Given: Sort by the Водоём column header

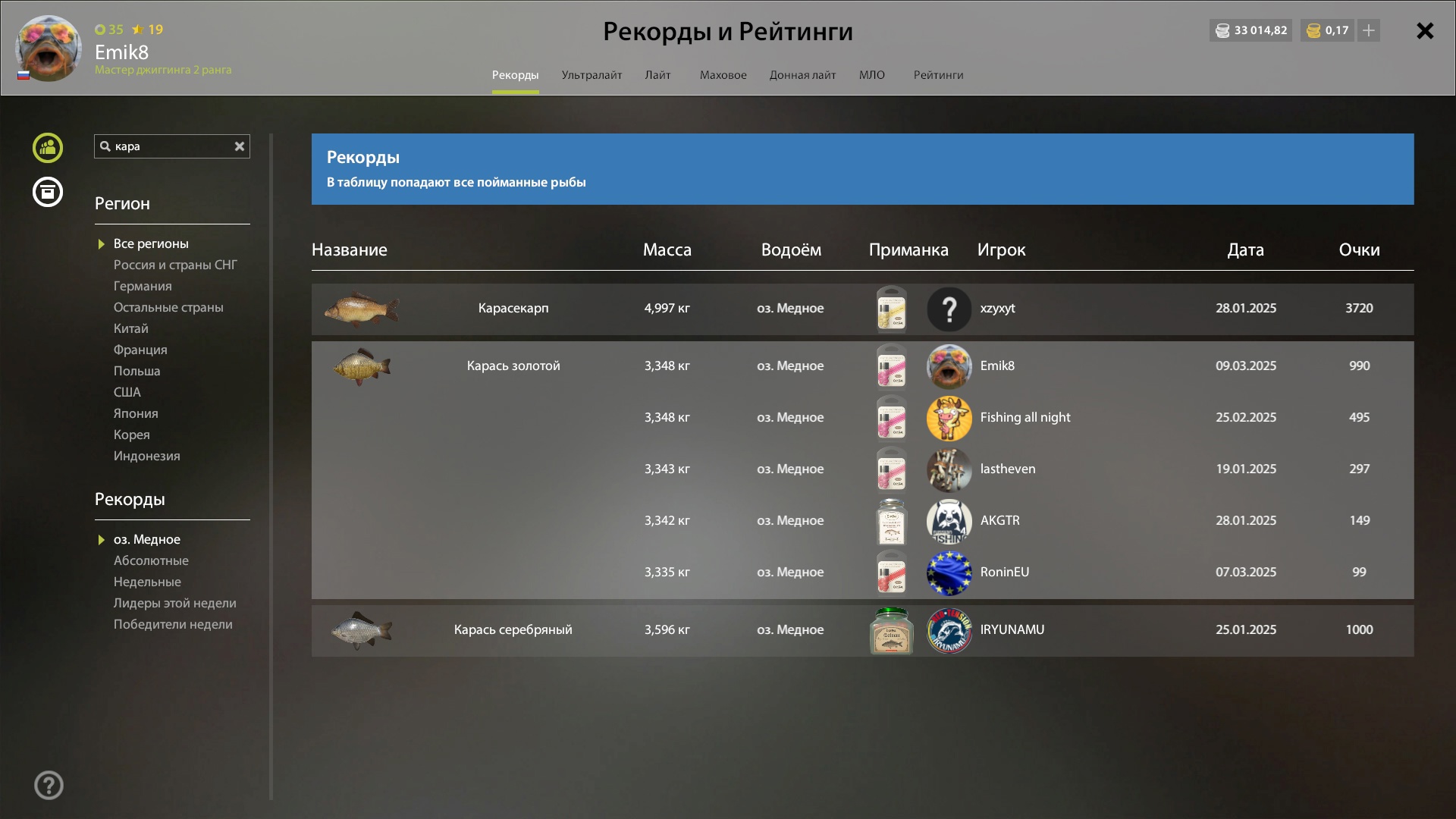Looking at the screenshot, I should coord(791,249).
